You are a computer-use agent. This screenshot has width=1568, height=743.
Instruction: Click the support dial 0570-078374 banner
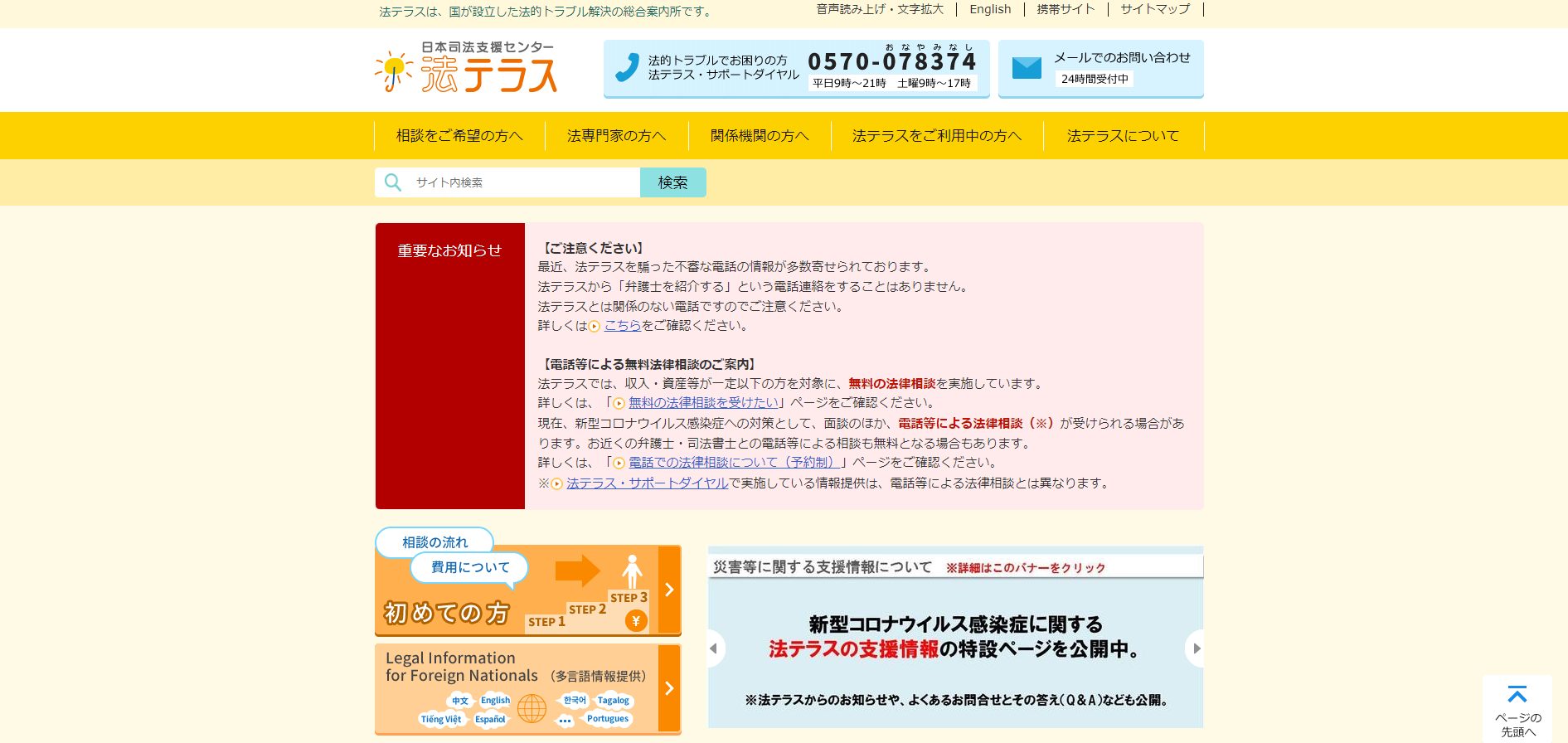pos(796,69)
